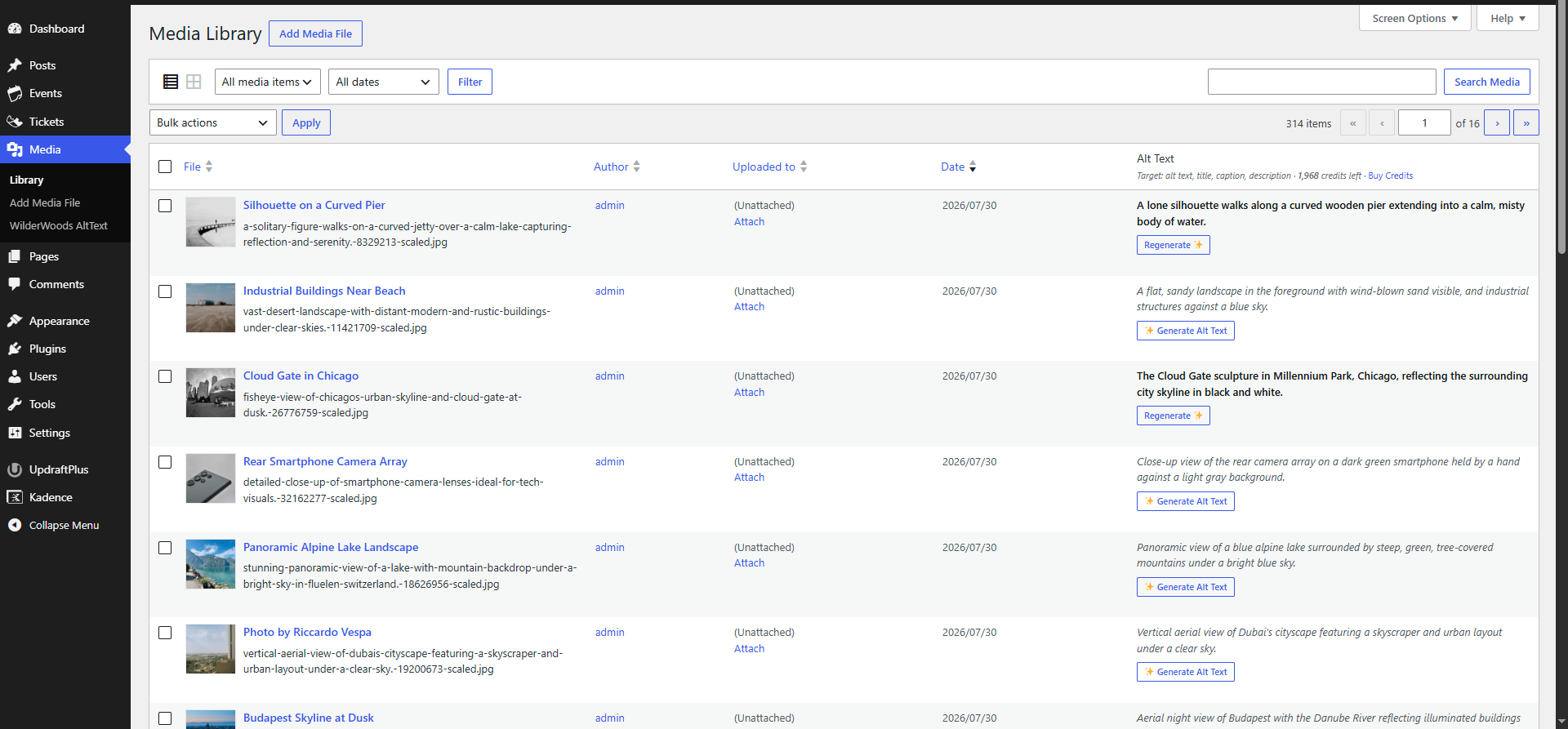Click the Comments bubble icon
The width and height of the screenshot is (1568, 729).
click(15, 284)
